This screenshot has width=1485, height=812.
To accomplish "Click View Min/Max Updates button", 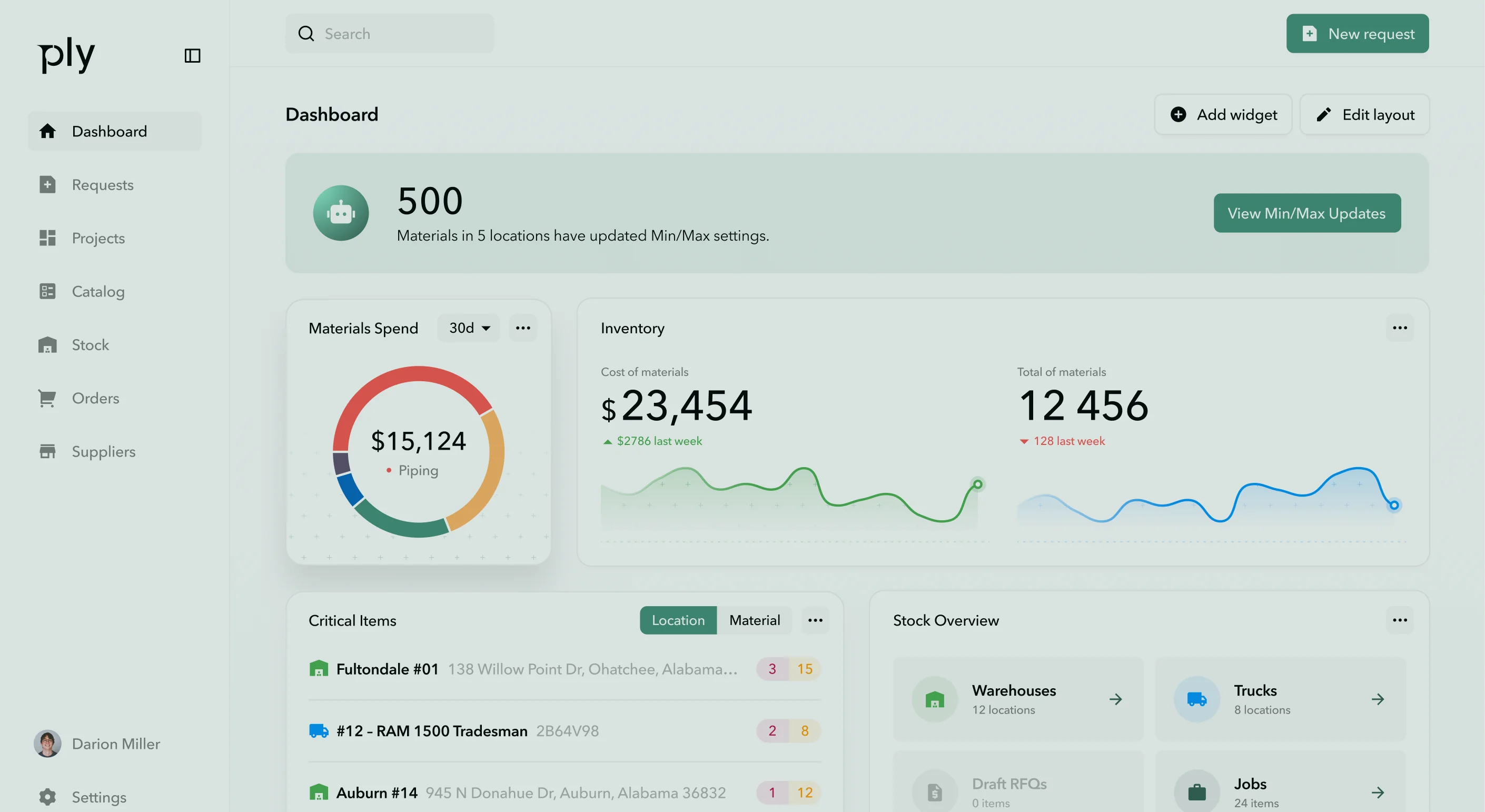I will [x=1306, y=213].
